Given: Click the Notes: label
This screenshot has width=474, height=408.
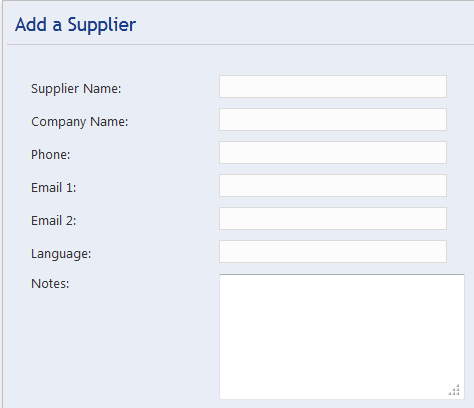Looking at the screenshot, I should coord(50,284).
